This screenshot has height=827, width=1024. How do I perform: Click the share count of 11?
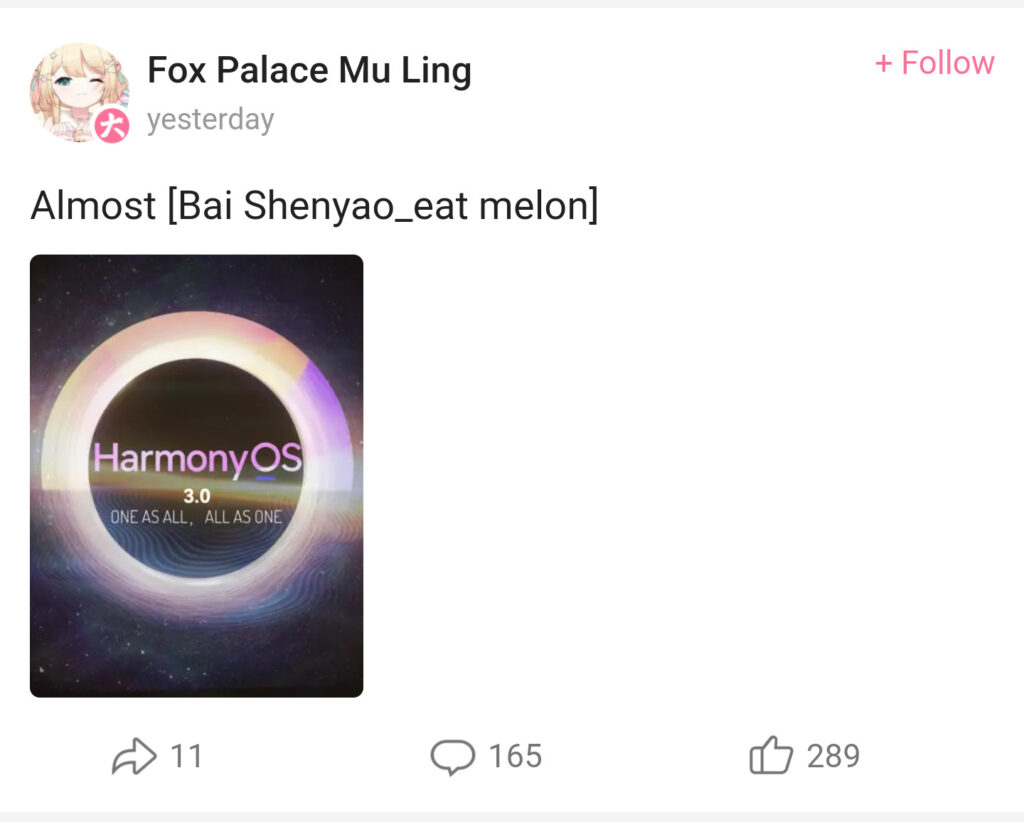click(x=186, y=756)
